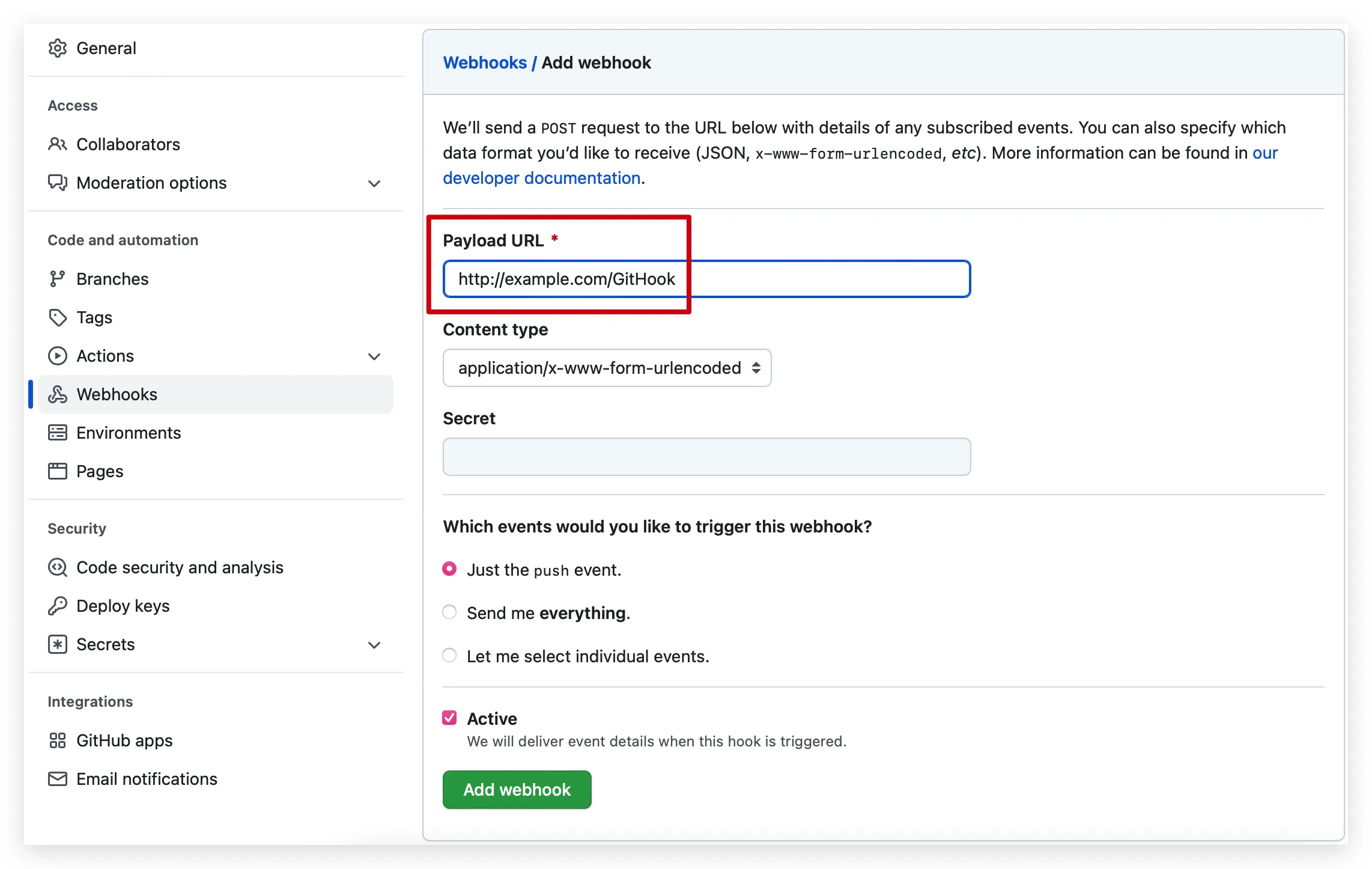The width and height of the screenshot is (1372, 869).
Task: Click Webhooks breadcrumb link
Action: pos(485,63)
